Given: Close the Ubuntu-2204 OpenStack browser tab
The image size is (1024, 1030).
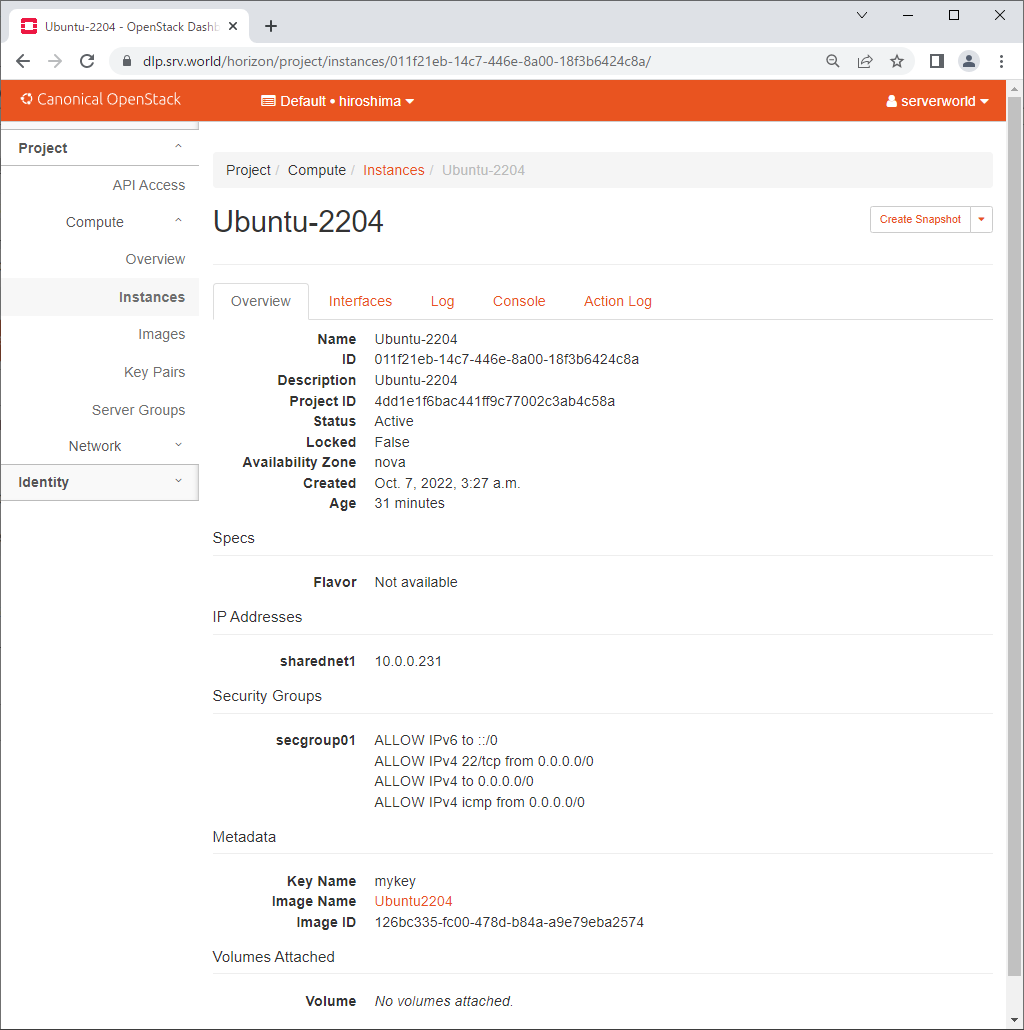Looking at the screenshot, I should tap(233, 26).
